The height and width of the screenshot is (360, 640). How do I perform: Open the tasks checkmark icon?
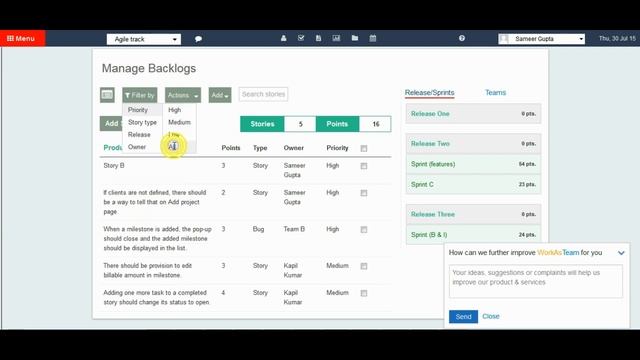(301, 38)
